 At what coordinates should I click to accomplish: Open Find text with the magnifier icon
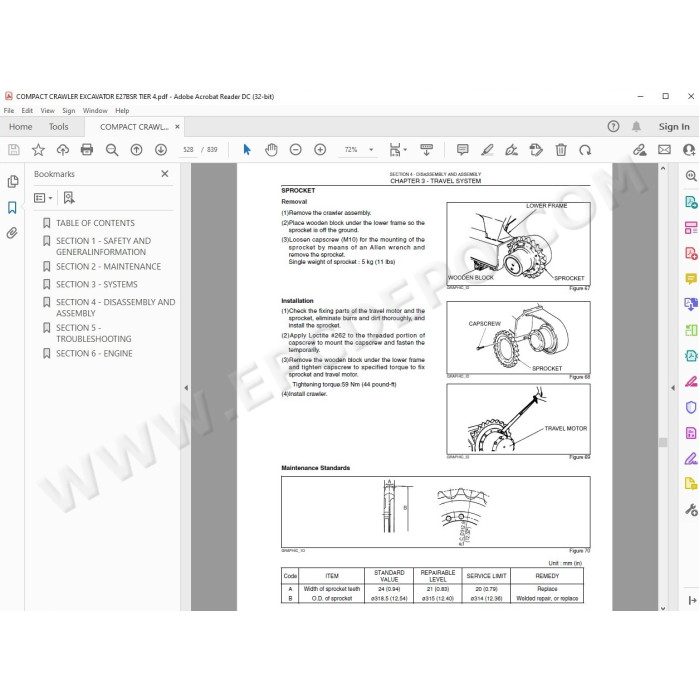tap(112, 150)
